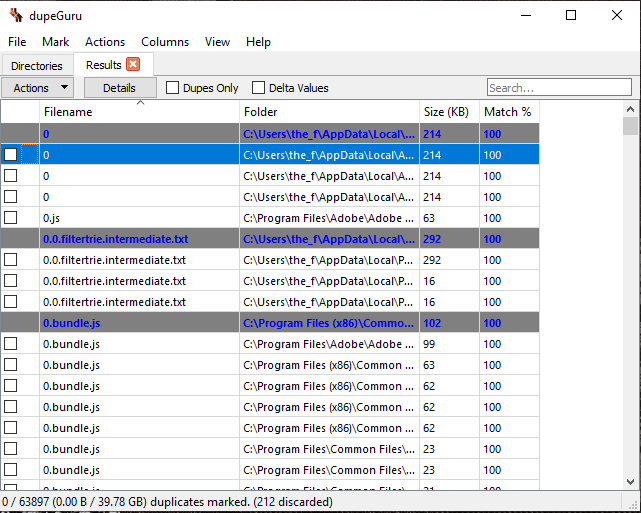Viewport: 641px width, 513px height.
Task: Click the scrollbar down arrow
Action: (x=630, y=482)
